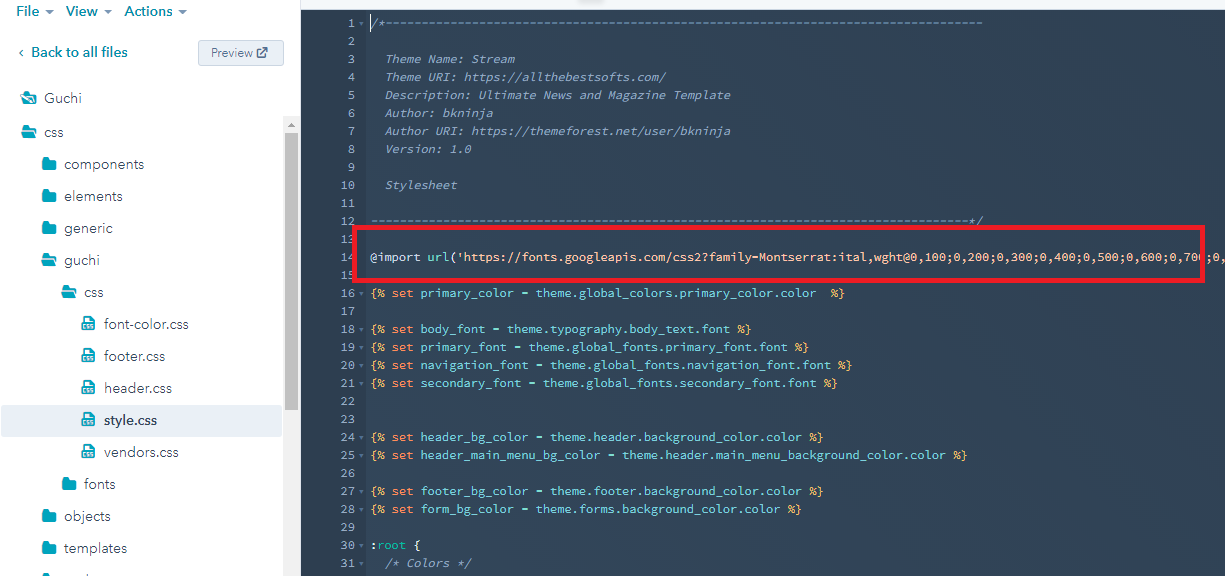Open the View menu
Screen dimensions: 1225x576
coord(87,11)
